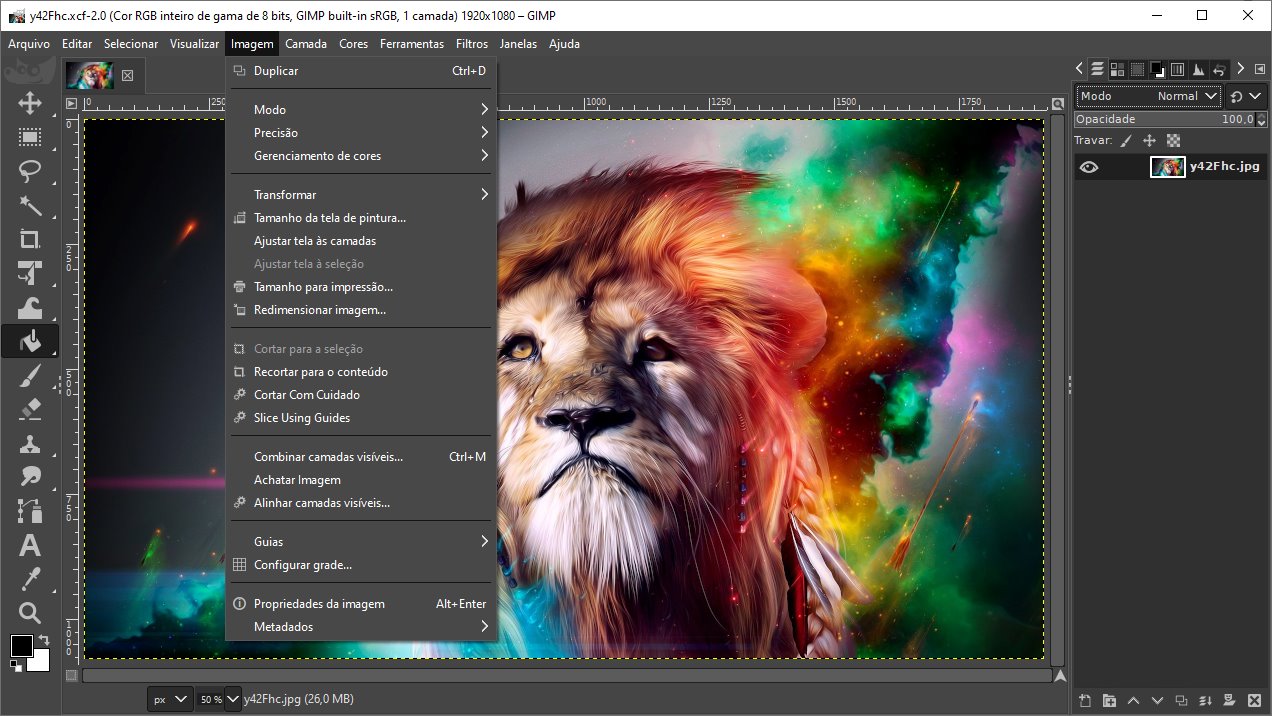Select the Zoom magnifier tool
This screenshot has height=716, width=1272.
point(30,613)
